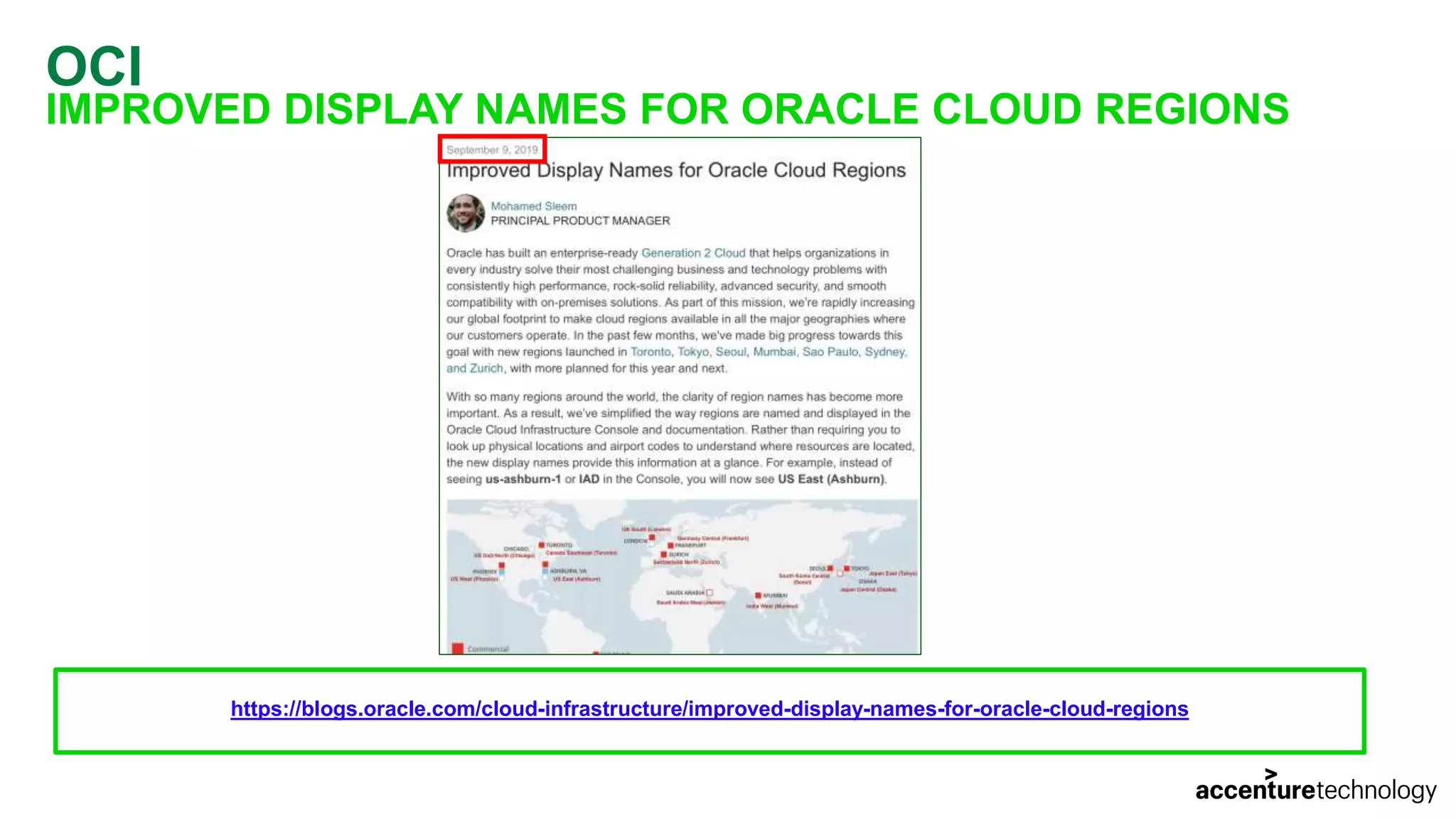This screenshot has height=819, width=1456.
Task: Click the author name Mohamed Sleem
Action: (x=533, y=206)
